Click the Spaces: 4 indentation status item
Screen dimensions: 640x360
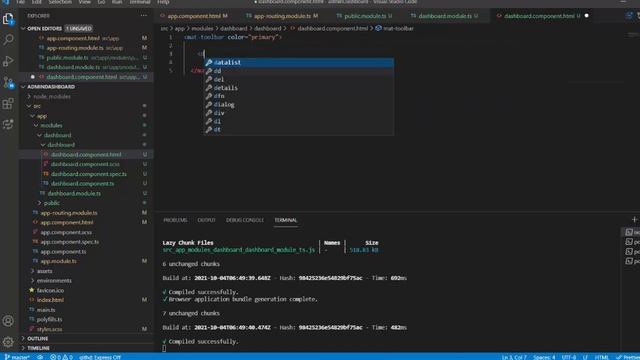pos(544,357)
